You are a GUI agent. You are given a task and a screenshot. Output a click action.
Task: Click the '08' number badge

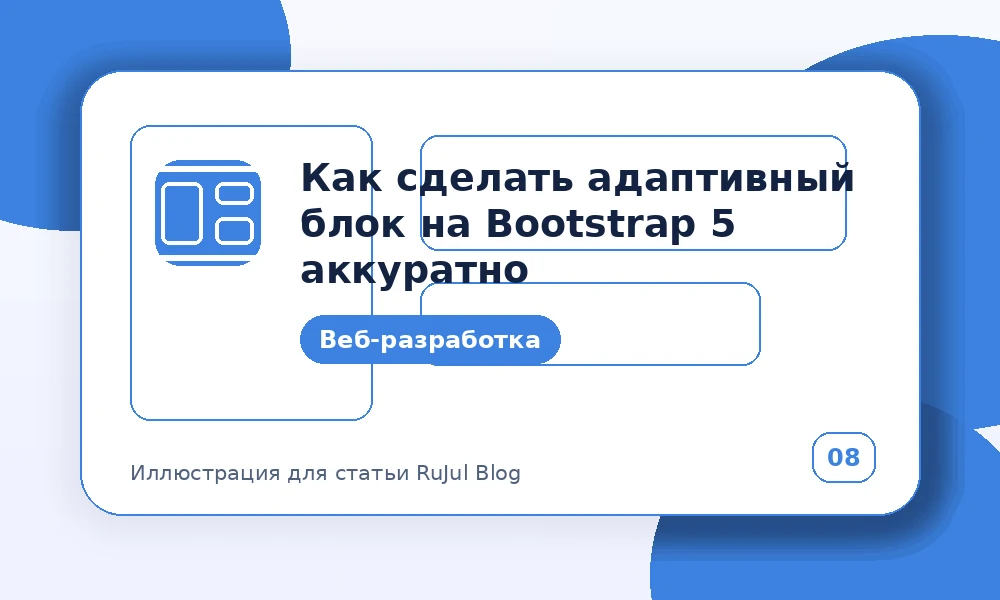tap(843, 457)
